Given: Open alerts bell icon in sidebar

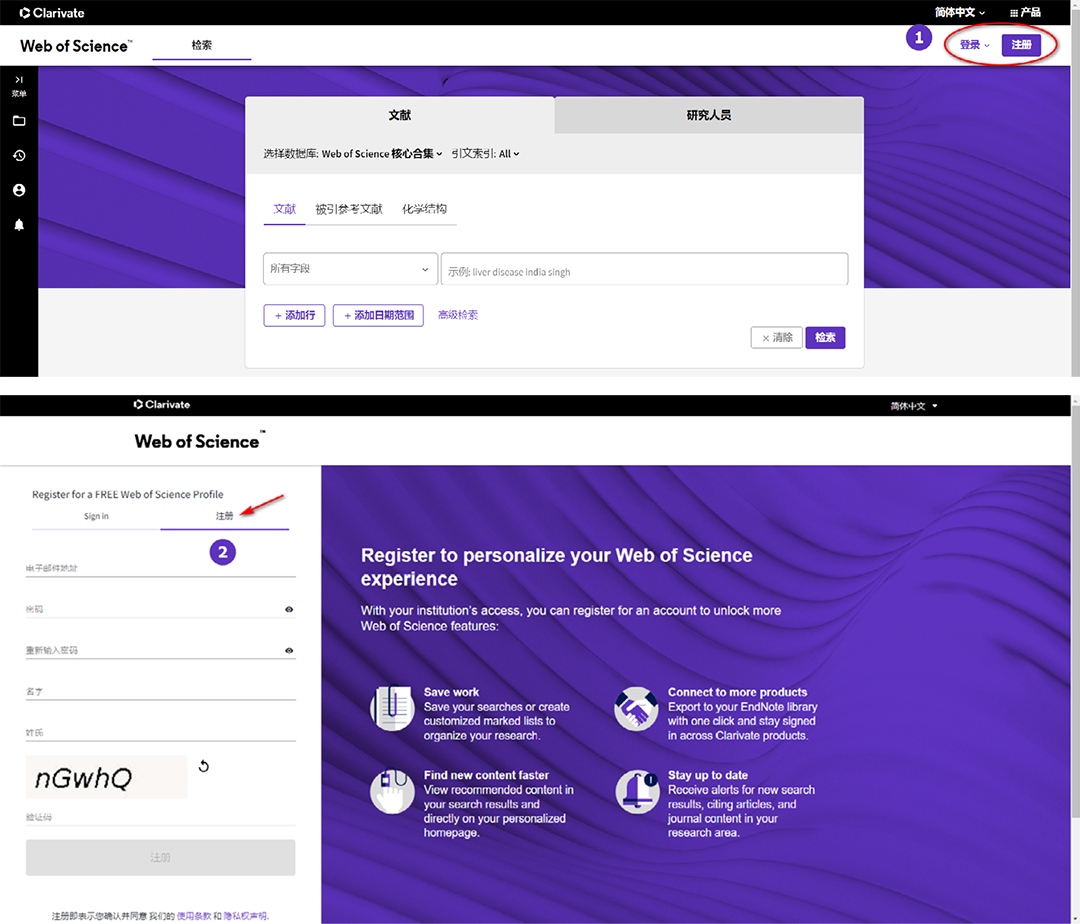Looking at the screenshot, I should 19,225.
